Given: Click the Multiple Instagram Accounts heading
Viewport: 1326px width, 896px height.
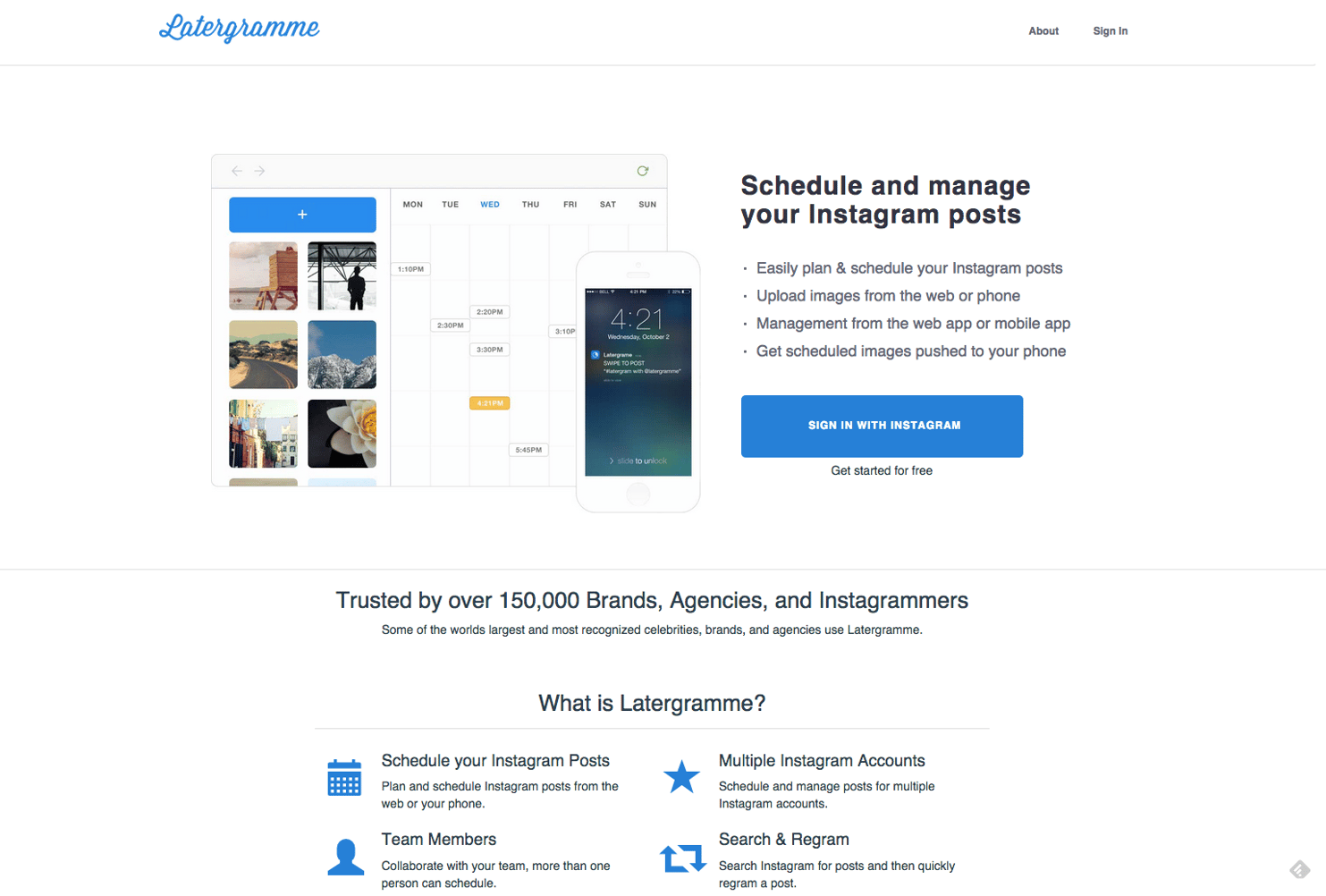Looking at the screenshot, I should 822,761.
